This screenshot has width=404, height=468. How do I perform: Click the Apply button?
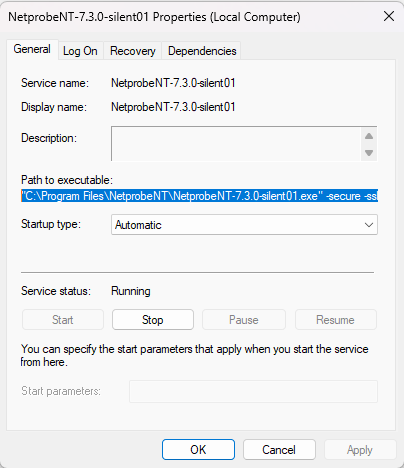tap(360, 450)
